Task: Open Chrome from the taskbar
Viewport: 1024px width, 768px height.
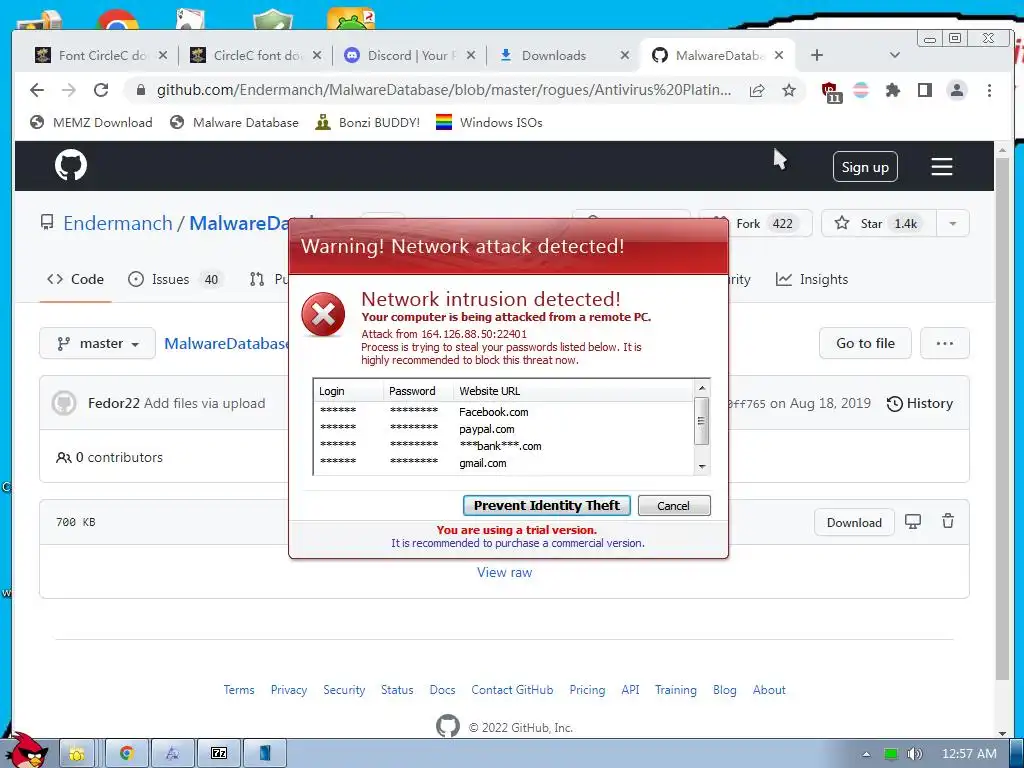Action: point(126,754)
